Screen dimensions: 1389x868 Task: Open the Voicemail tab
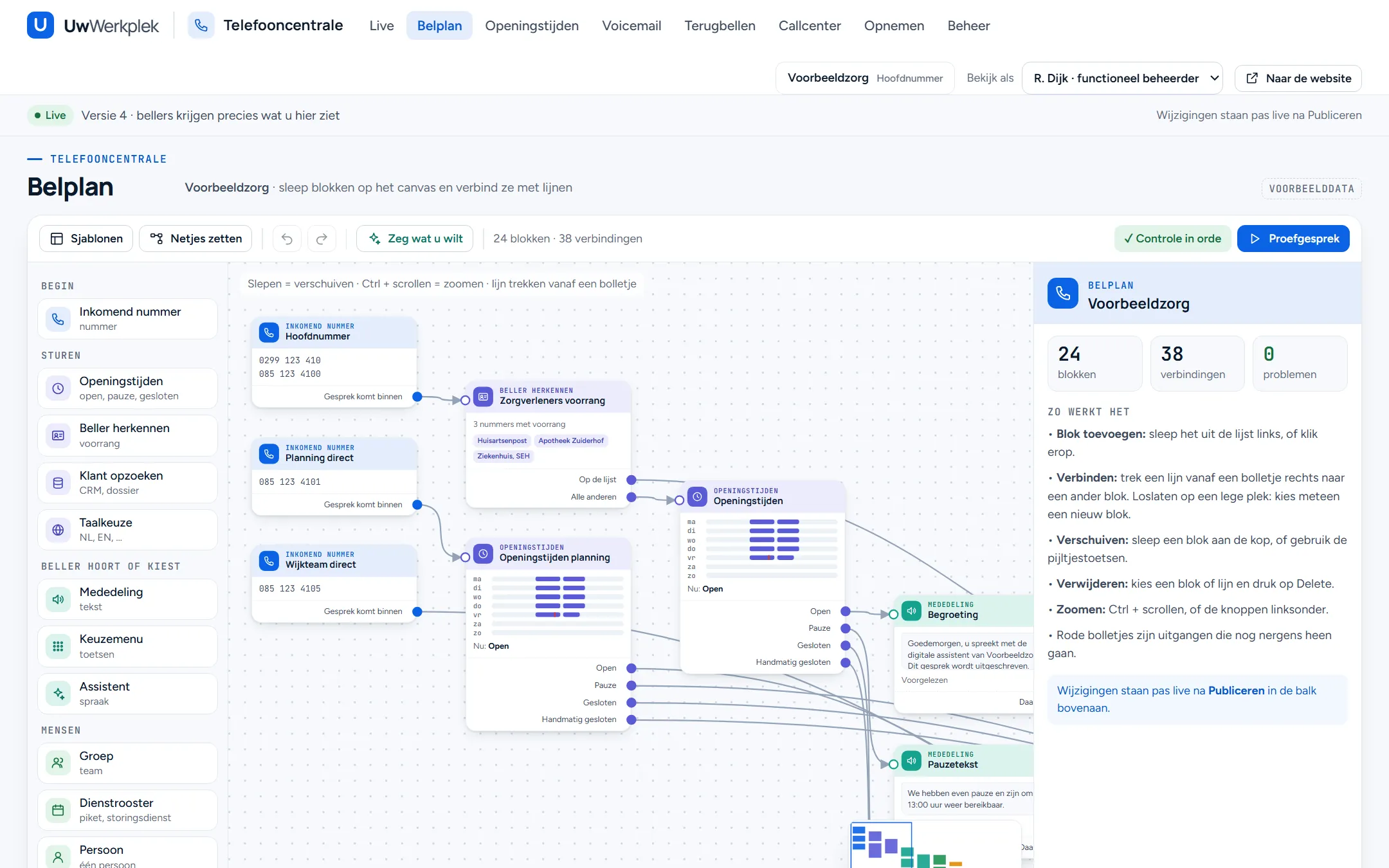(631, 26)
